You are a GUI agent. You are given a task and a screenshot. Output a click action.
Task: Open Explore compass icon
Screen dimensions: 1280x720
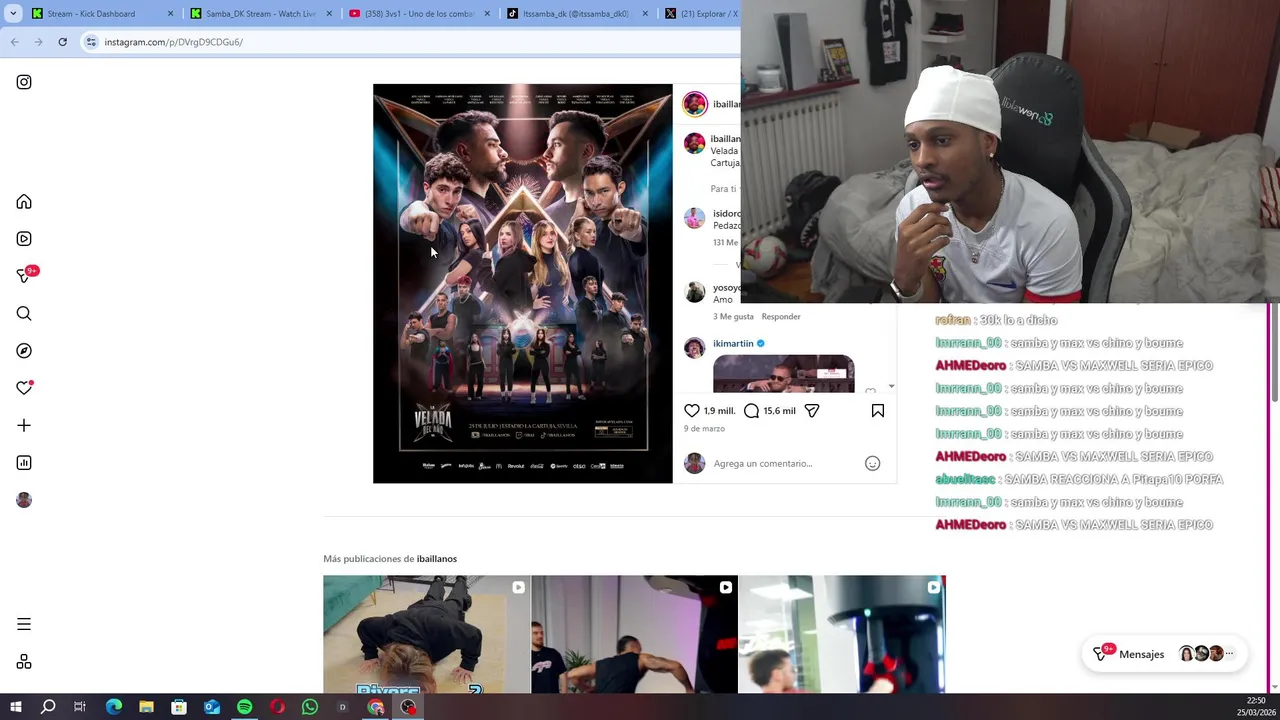(24, 351)
